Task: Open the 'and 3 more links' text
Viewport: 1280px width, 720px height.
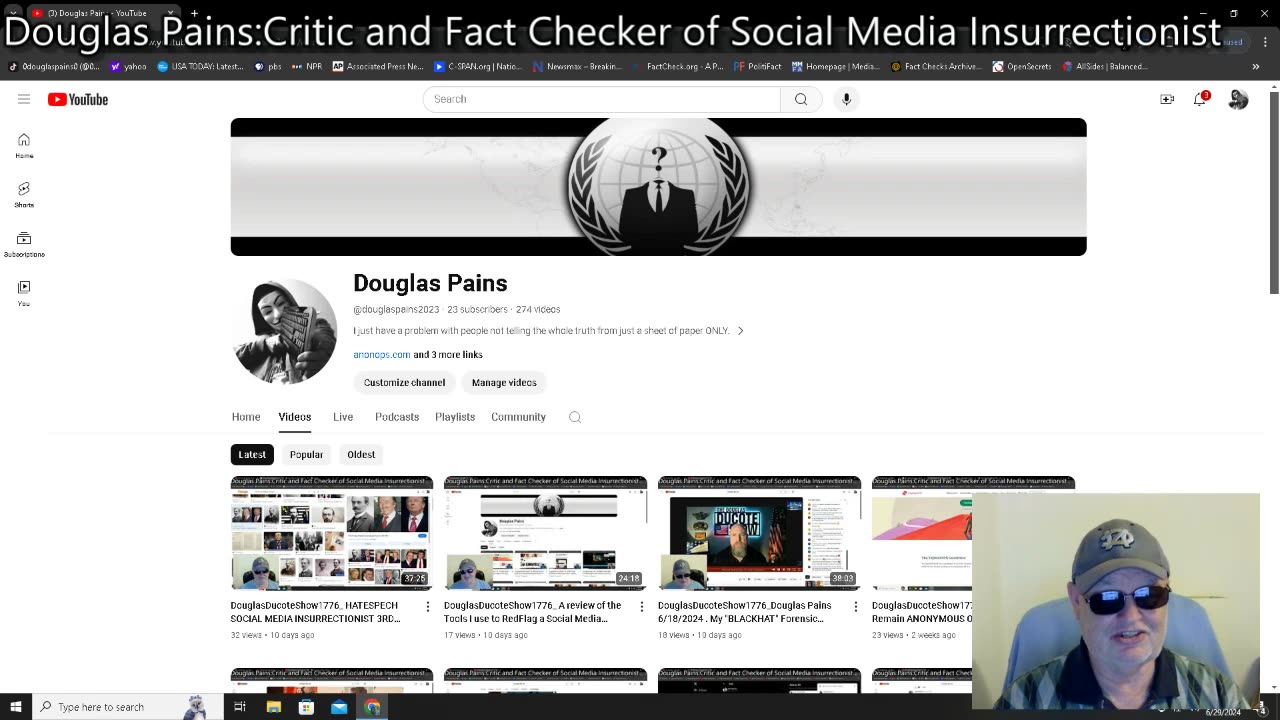Action: 448,354
